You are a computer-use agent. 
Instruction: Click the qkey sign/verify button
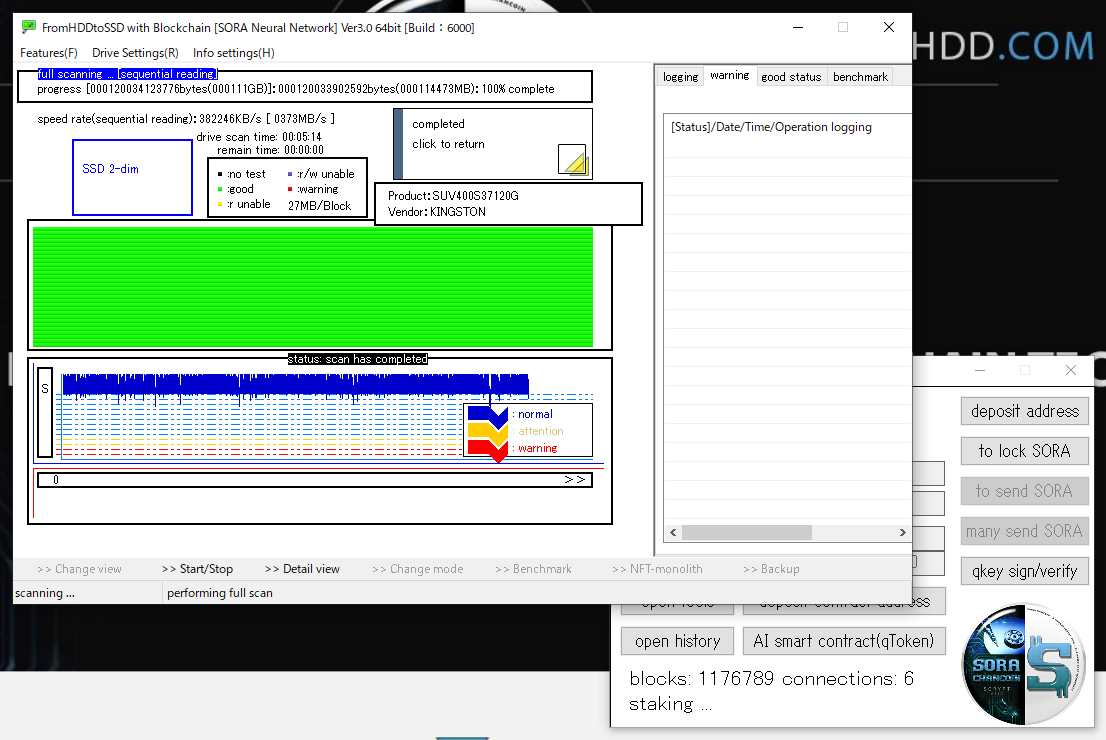[x=1025, y=571]
